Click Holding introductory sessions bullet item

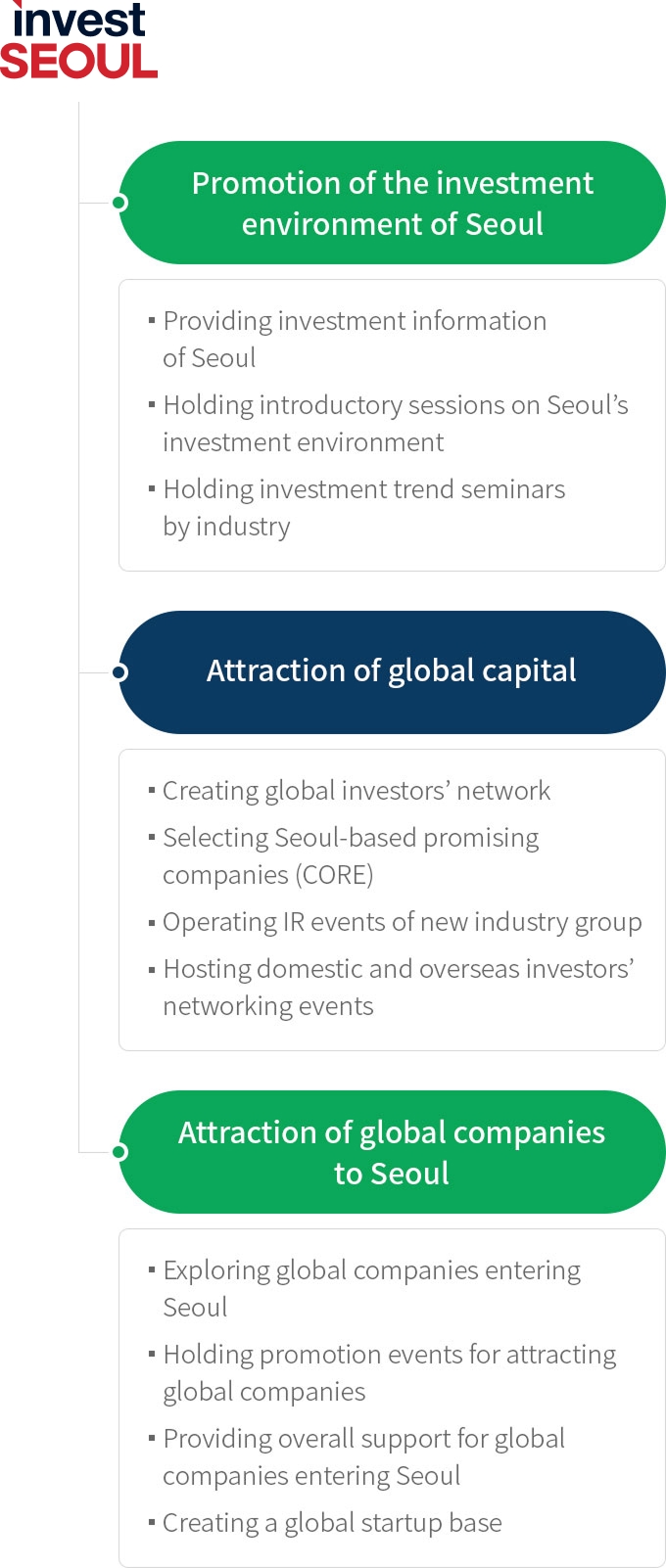[388, 424]
